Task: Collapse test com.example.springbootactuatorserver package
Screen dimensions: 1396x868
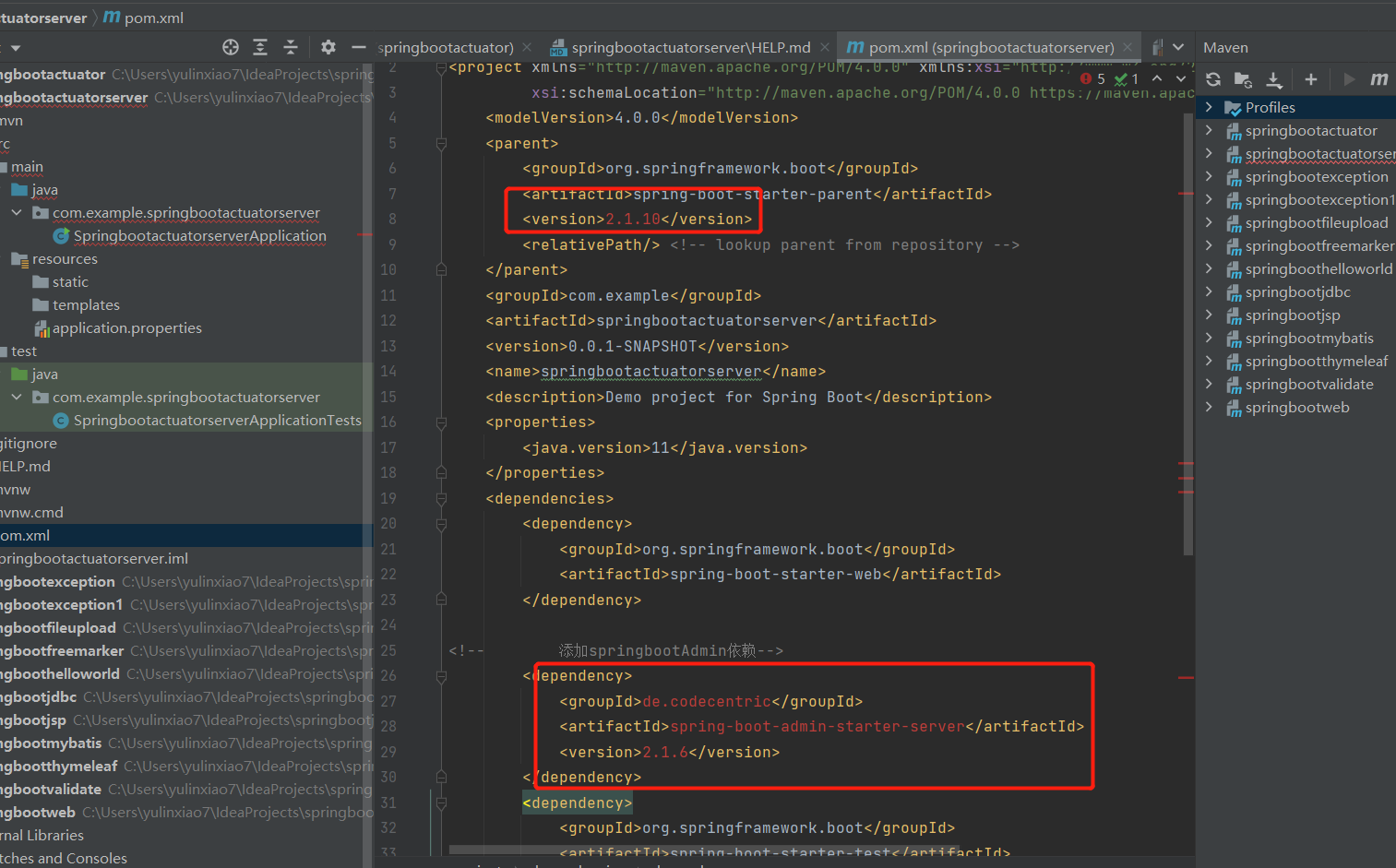Action: [x=17, y=397]
